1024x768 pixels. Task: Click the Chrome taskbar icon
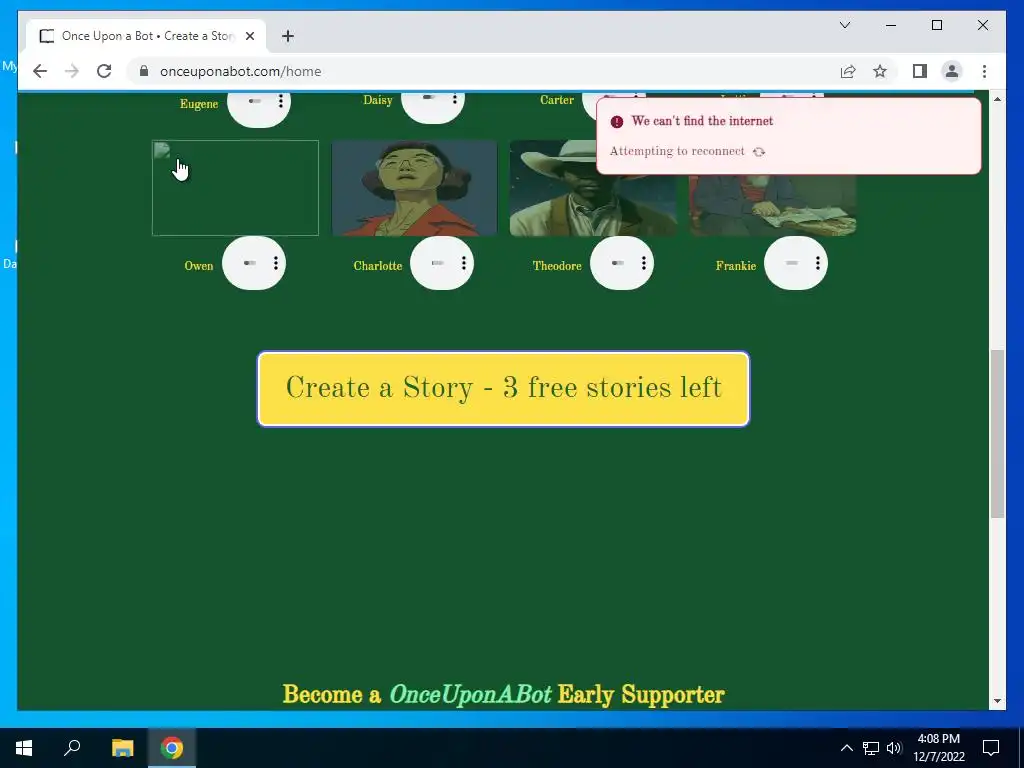172,748
